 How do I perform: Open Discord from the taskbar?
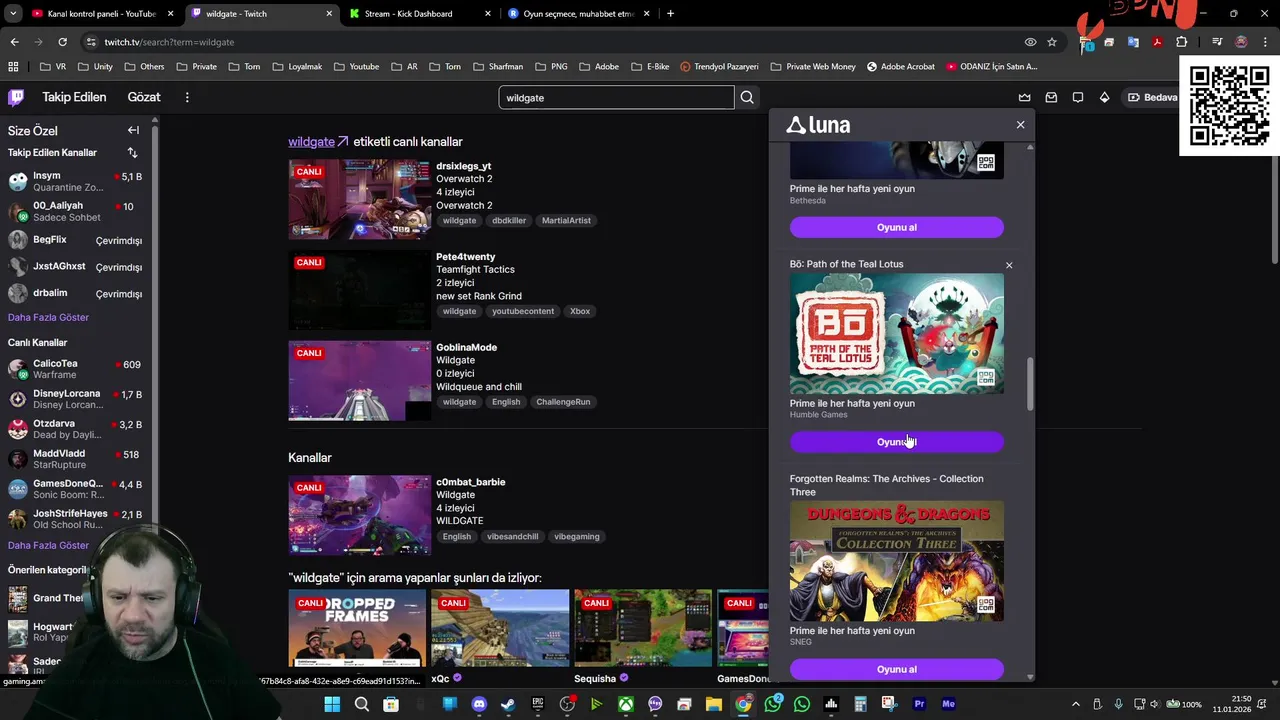478,704
